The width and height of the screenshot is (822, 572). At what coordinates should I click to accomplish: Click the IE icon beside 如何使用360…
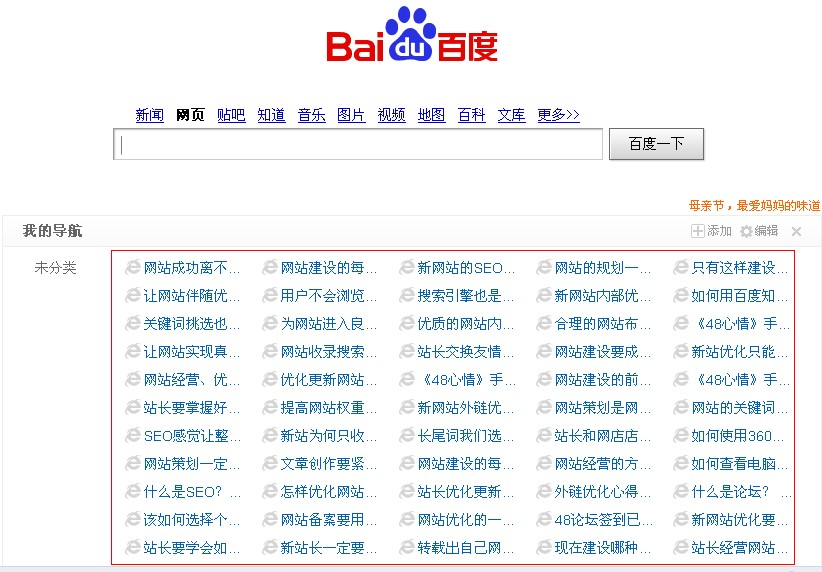click(x=680, y=436)
